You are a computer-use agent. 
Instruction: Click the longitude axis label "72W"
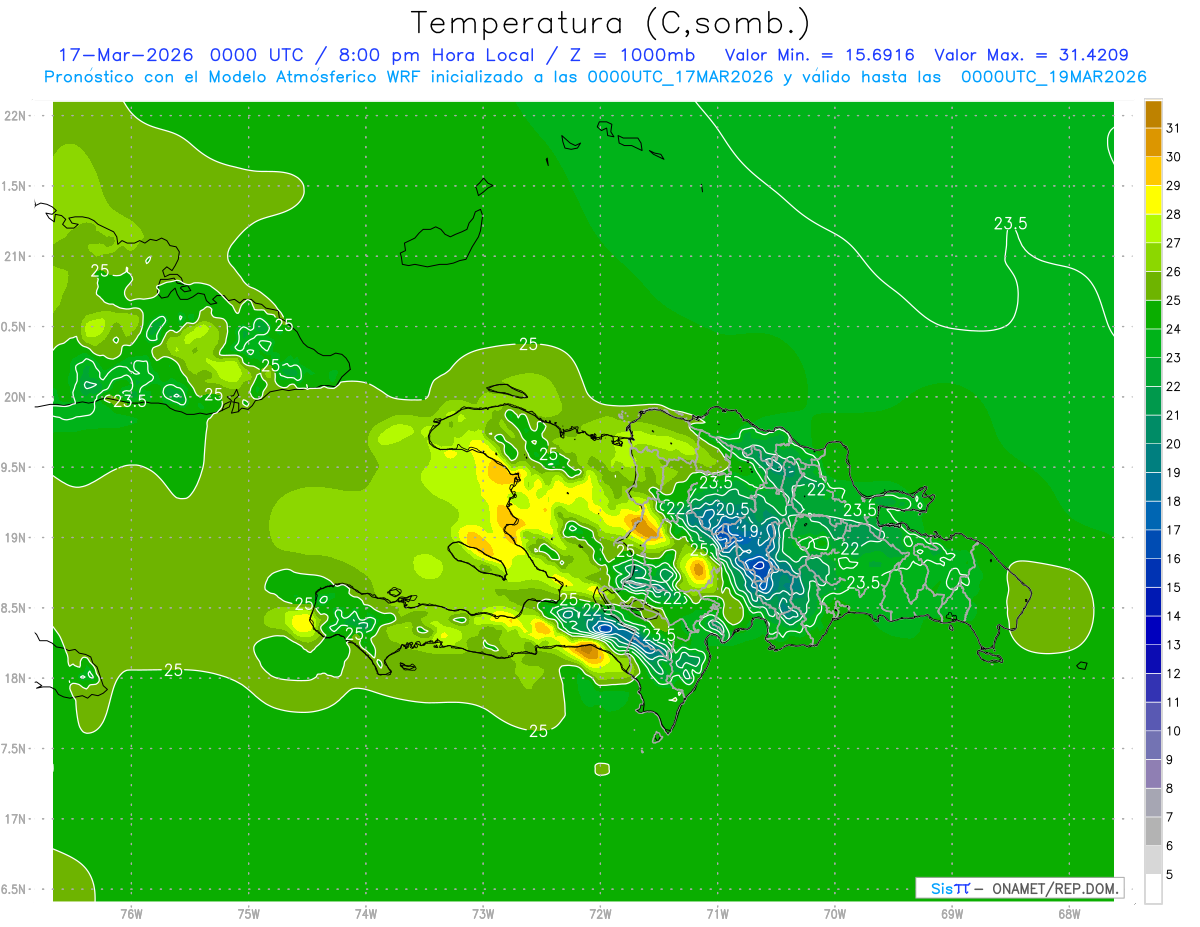pyautogui.click(x=600, y=913)
